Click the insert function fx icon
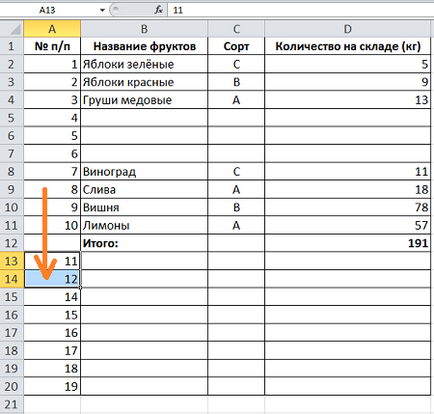The height and width of the screenshot is (414, 434). pyautogui.click(x=159, y=10)
